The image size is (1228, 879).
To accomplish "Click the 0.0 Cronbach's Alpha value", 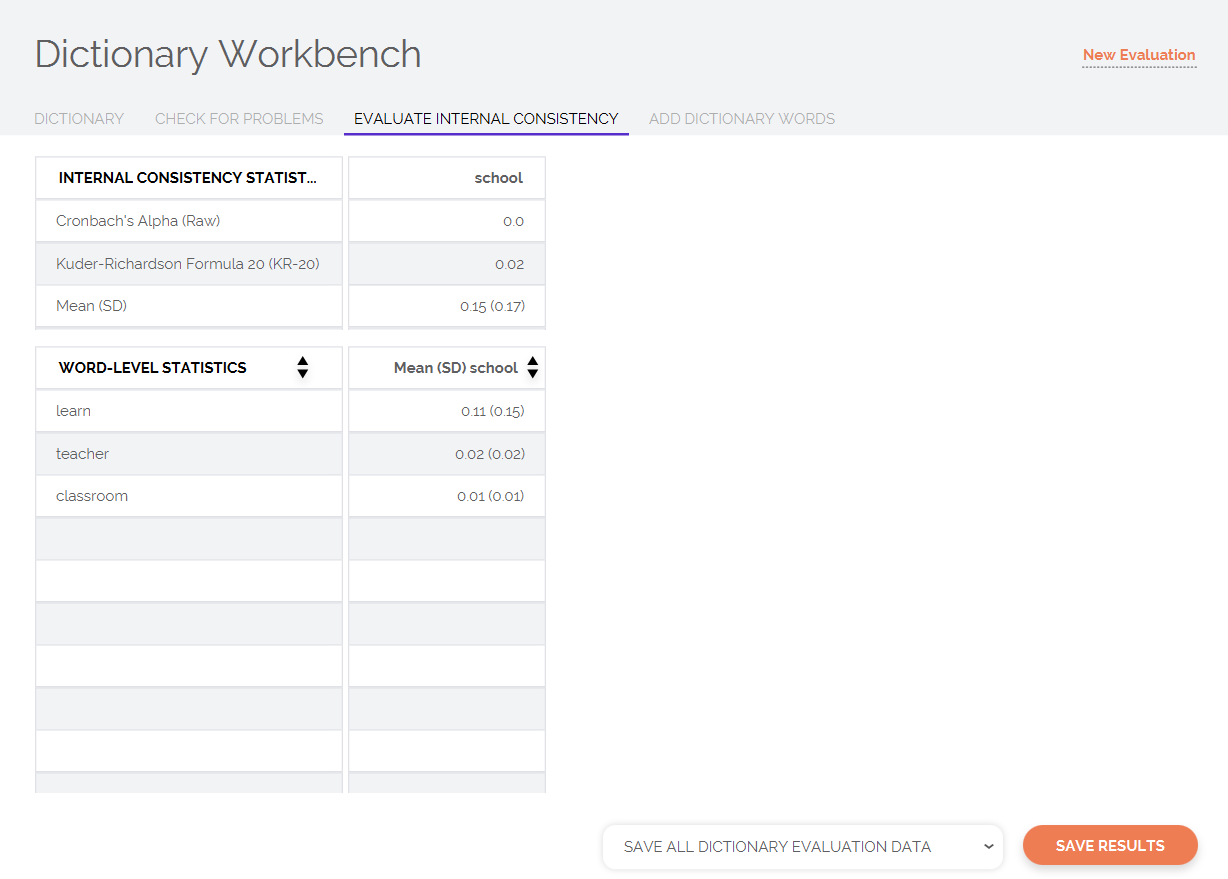I will [514, 221].
